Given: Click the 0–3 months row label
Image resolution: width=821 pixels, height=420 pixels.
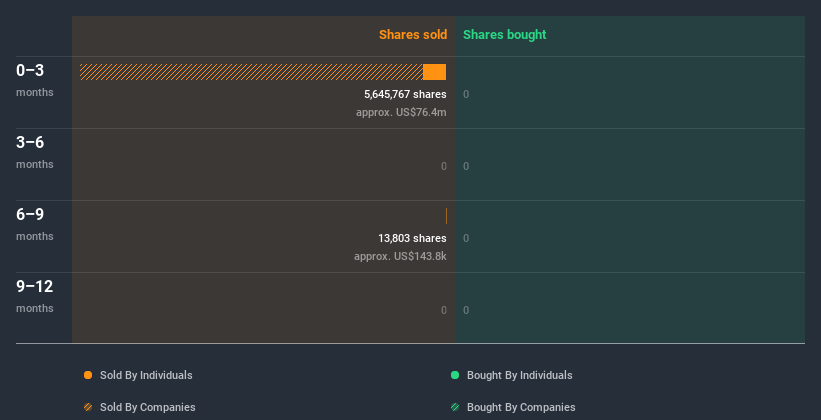Looking at the screenshot, I should pyautogui.click(x=35, y=79).
